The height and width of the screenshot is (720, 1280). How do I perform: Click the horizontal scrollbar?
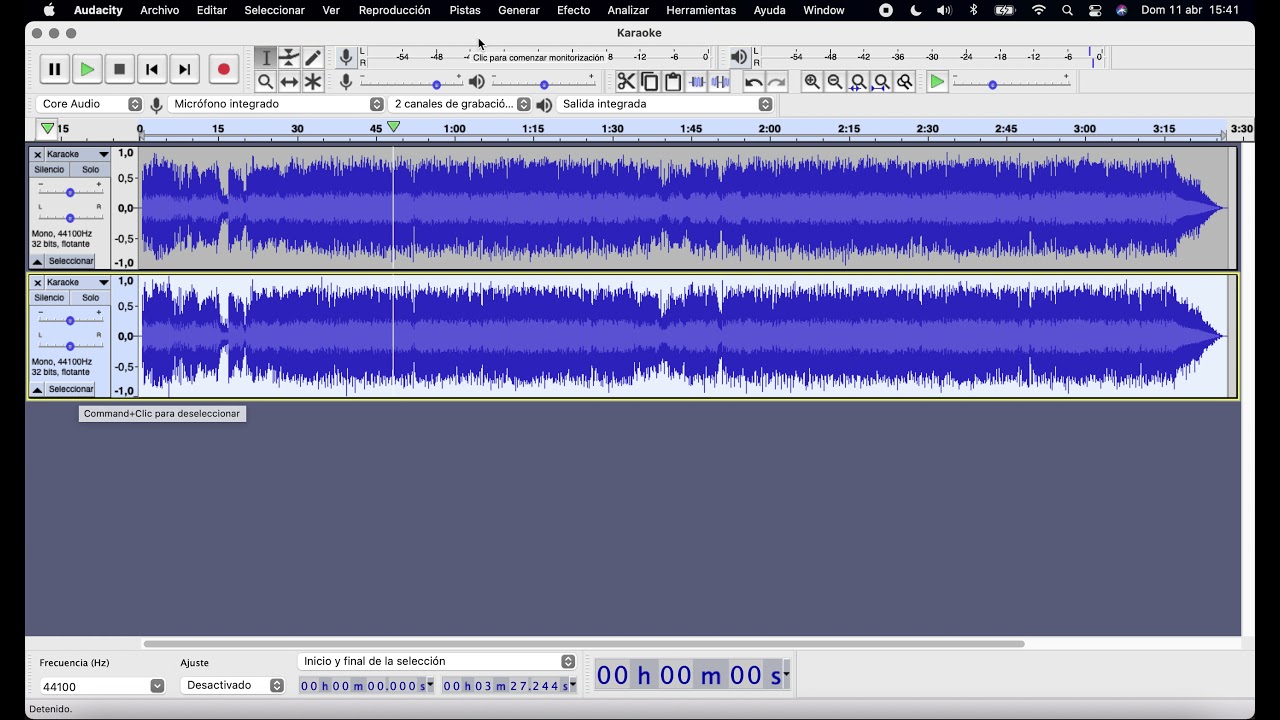(584, 644)
